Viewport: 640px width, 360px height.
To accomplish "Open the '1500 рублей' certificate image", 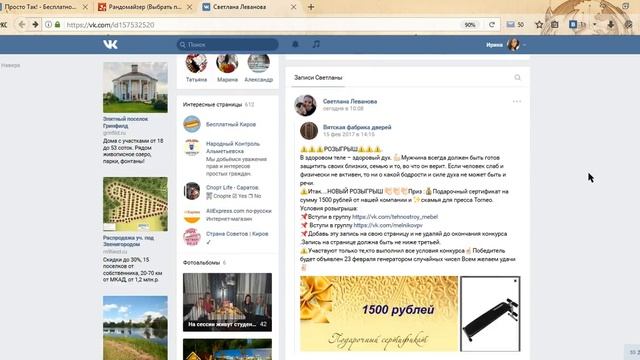I will (379, 313).
